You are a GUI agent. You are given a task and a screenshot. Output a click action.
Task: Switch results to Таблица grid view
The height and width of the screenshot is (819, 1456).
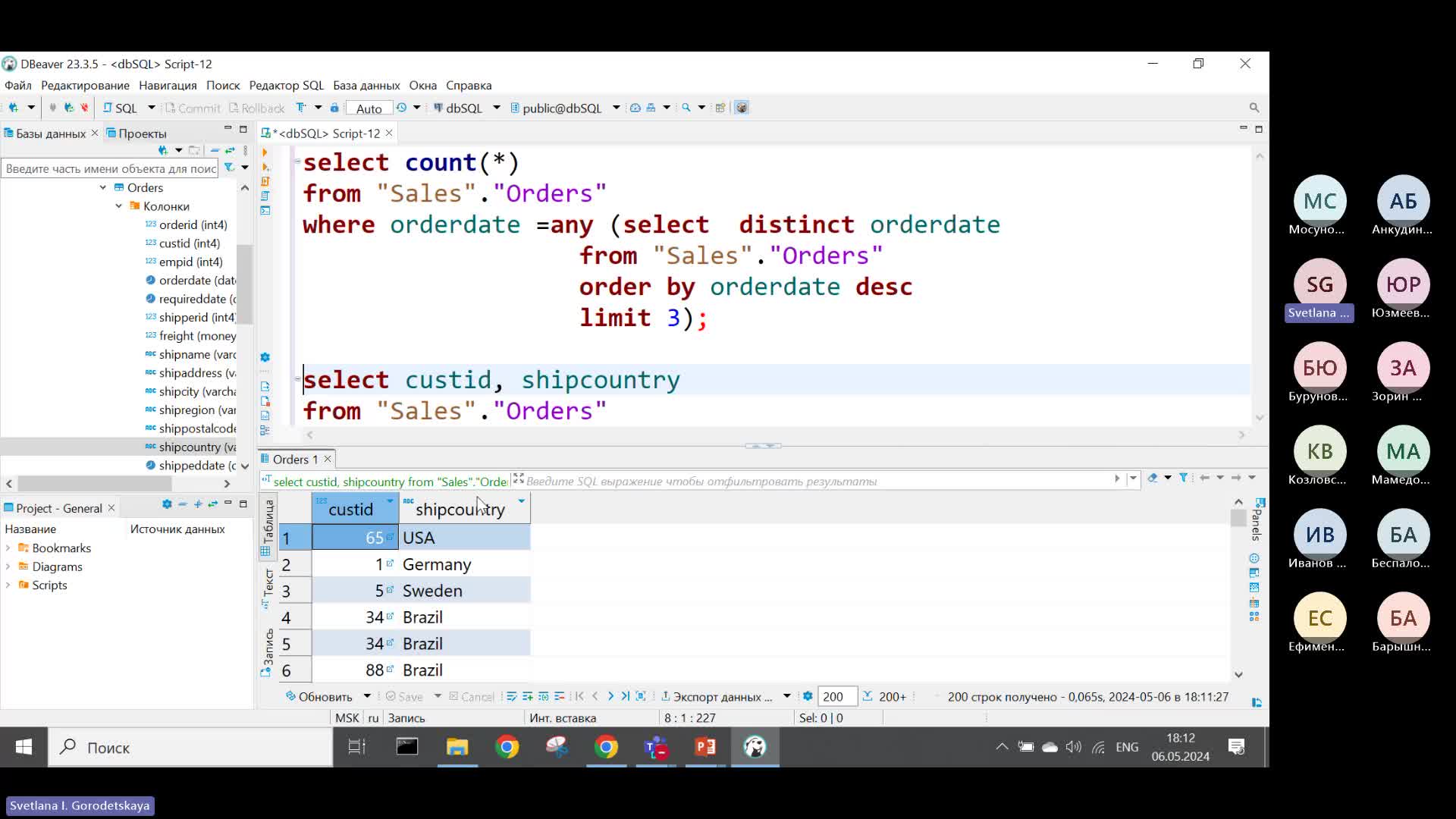pyautogui.click(x=267, y=528)
